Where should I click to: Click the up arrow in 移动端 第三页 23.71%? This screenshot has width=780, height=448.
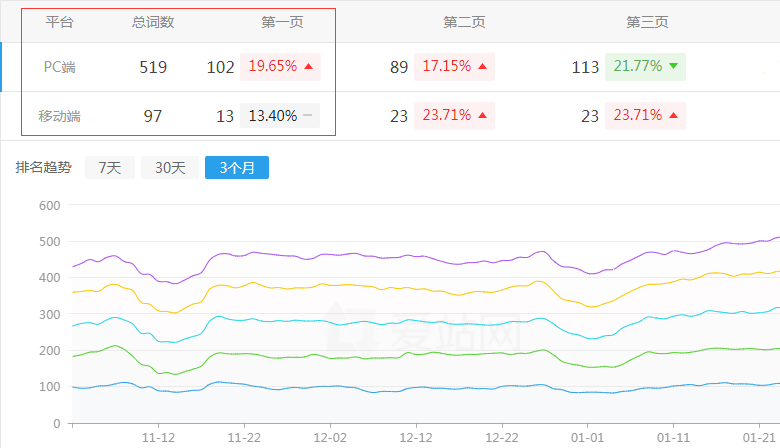(673, 116)
